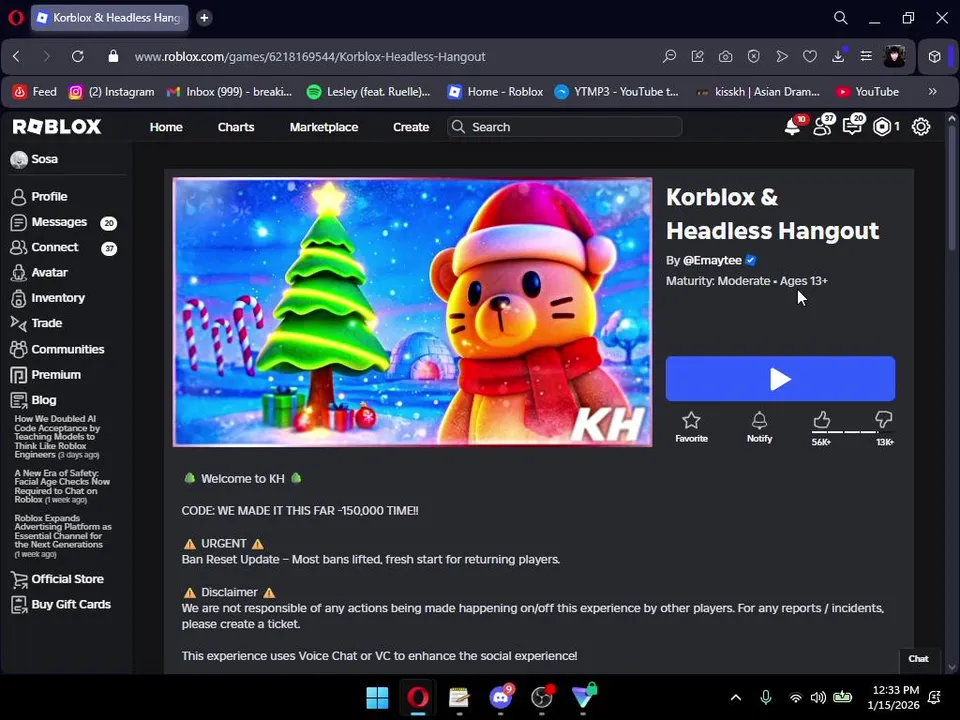Open the edit page icon in address bar
Image resolution: width=960 pixels, height=720 pixels.
697,56
